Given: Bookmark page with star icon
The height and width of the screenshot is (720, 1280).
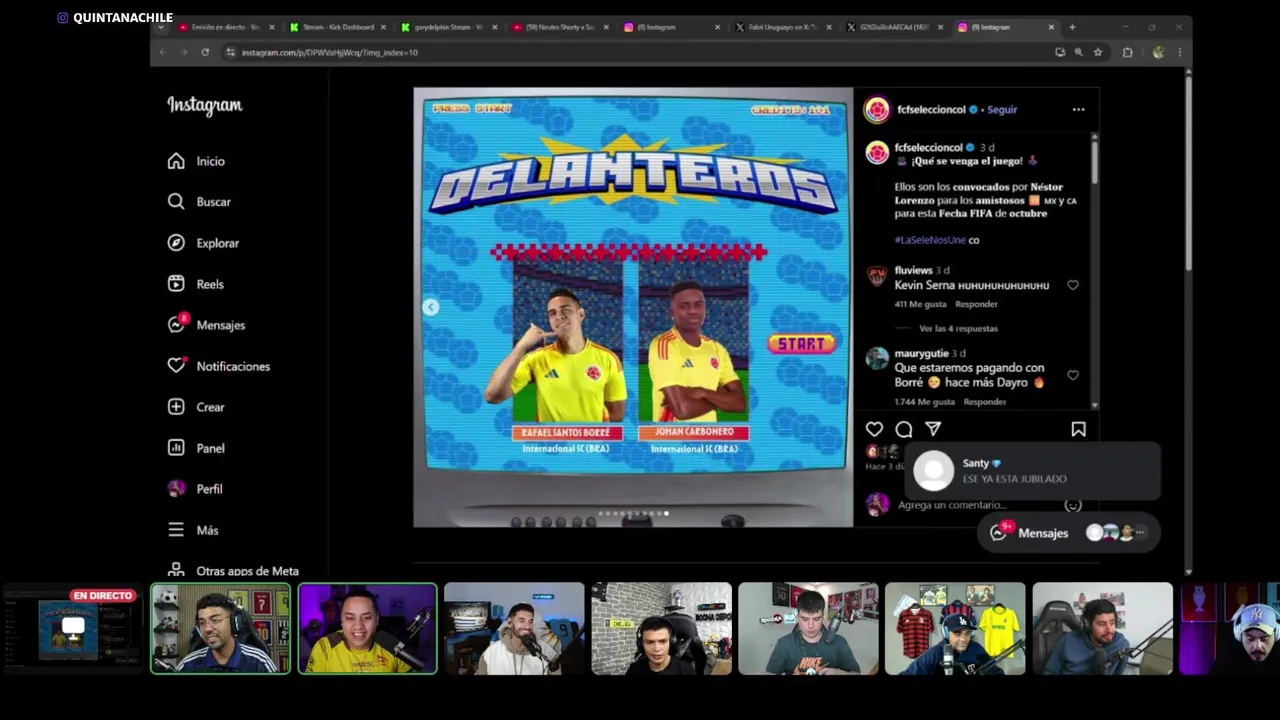Looking at the screenshot, I should pos(1098,52).
